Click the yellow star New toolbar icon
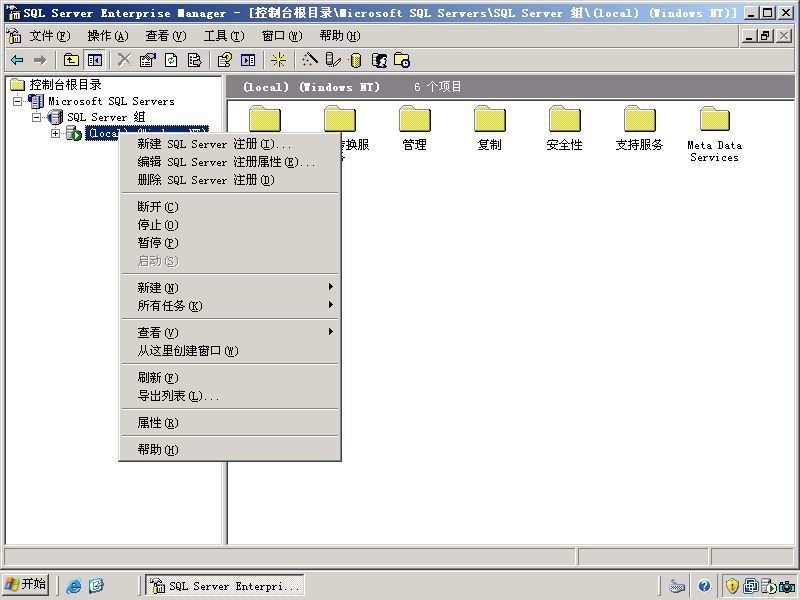This screenshot has height=600, width=800. [278, 60]
